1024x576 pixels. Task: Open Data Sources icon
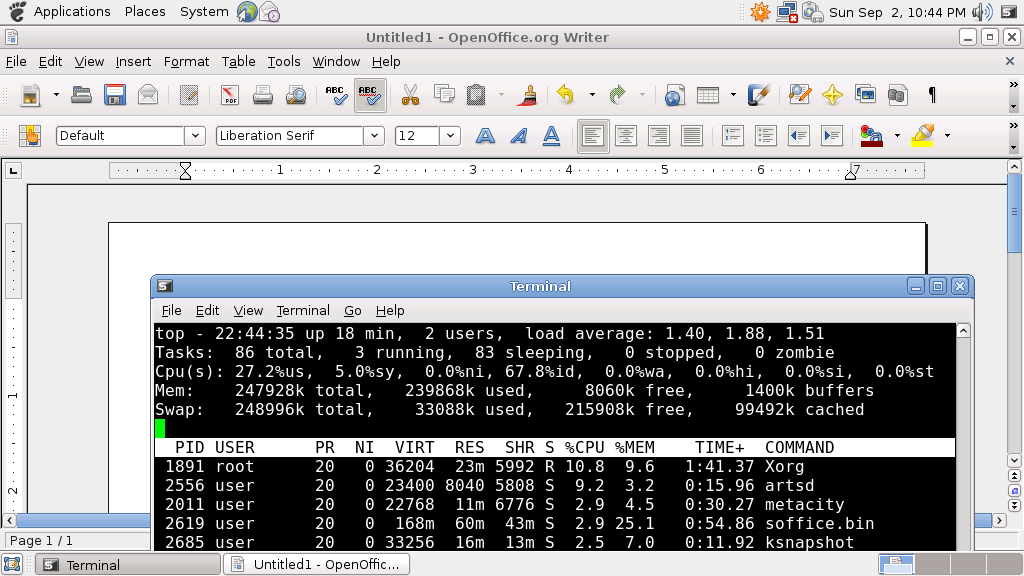click(x=898, y=95)
